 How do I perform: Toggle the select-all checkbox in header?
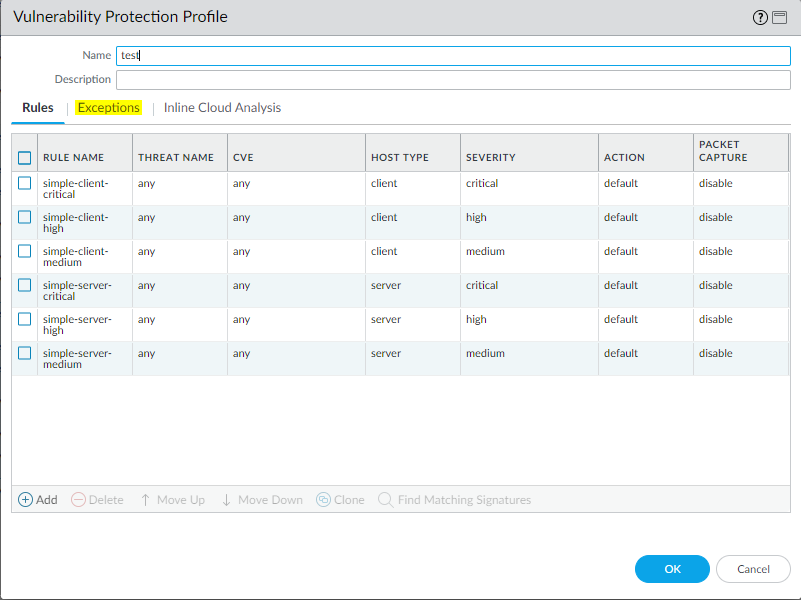25,157
